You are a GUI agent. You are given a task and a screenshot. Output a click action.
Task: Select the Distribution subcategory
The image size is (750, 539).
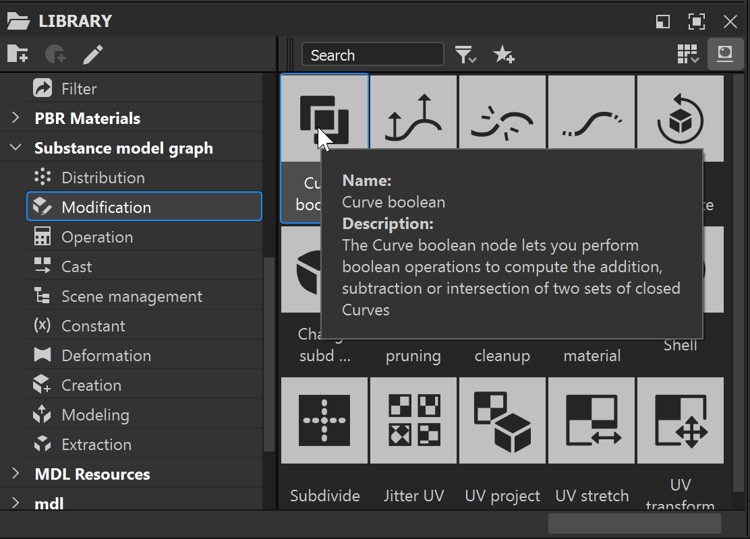click(103, 178)
